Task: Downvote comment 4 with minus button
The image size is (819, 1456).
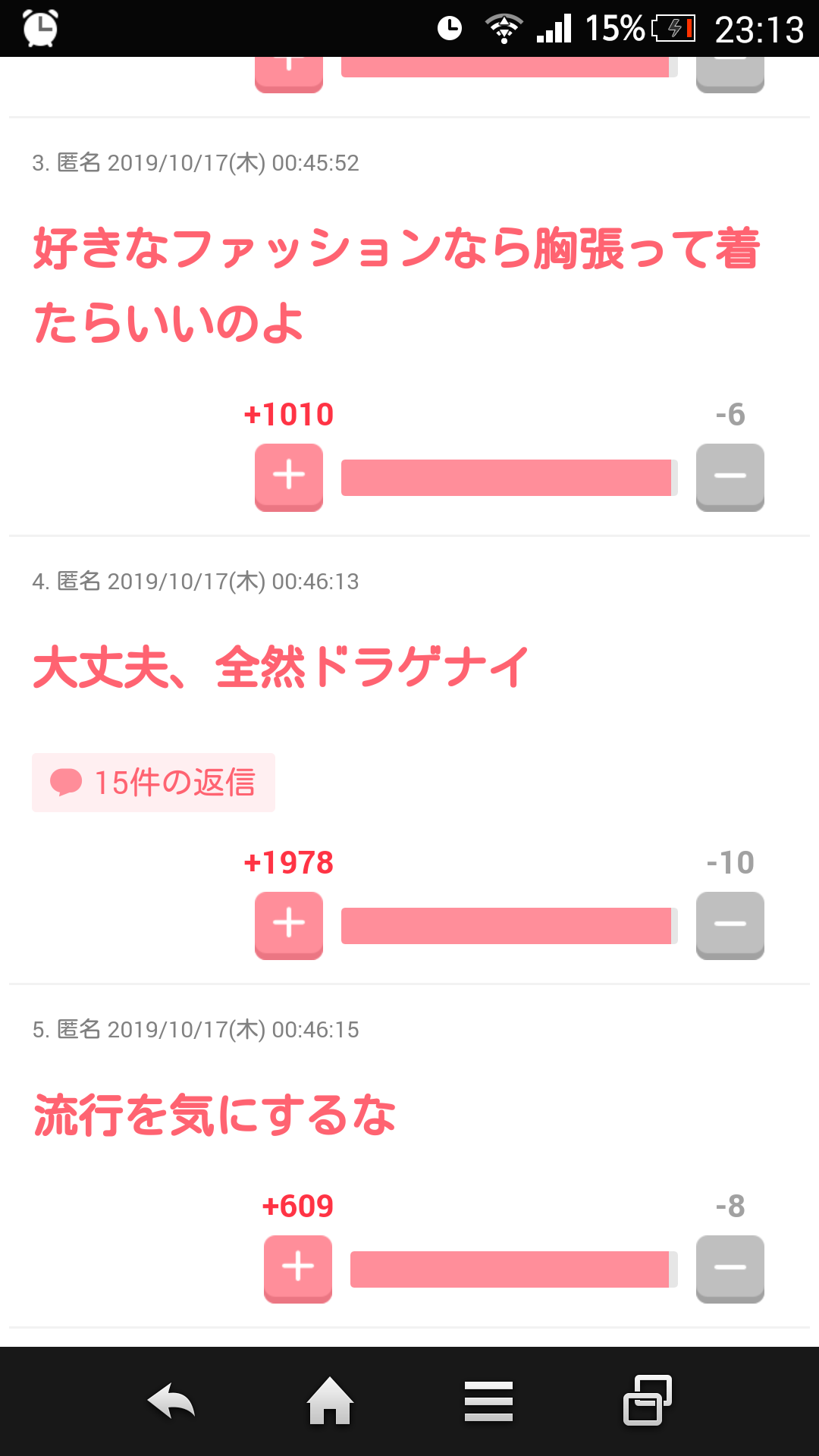Action: tap(730, 925)
